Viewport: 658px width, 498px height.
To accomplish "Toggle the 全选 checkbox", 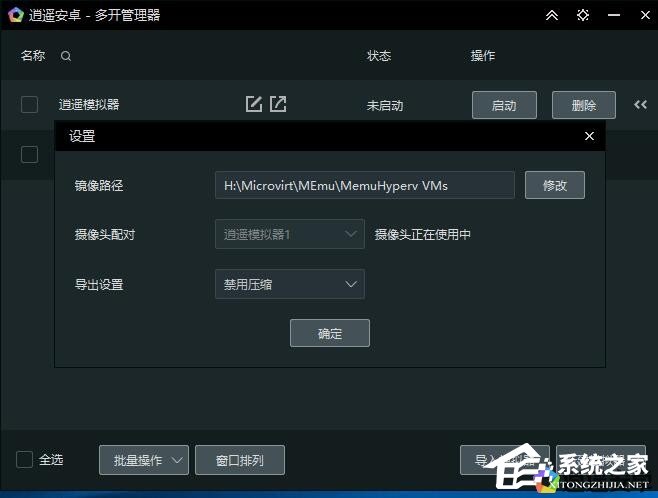I will 24,459.
